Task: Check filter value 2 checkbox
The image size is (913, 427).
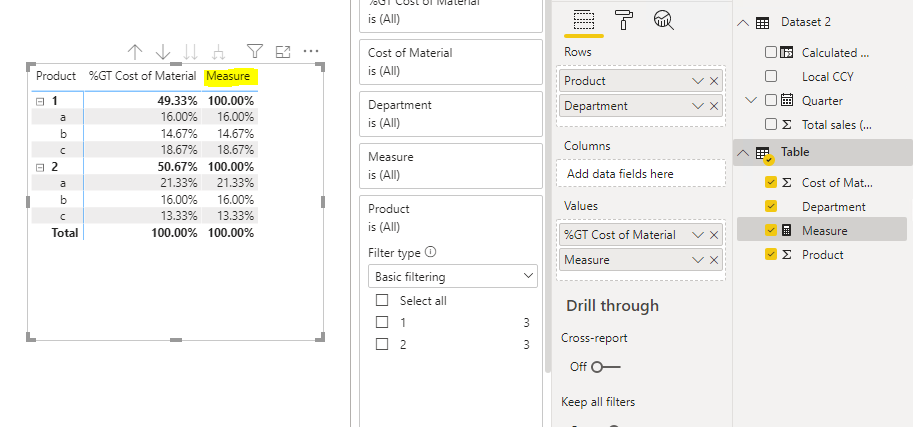Action: 382,344
